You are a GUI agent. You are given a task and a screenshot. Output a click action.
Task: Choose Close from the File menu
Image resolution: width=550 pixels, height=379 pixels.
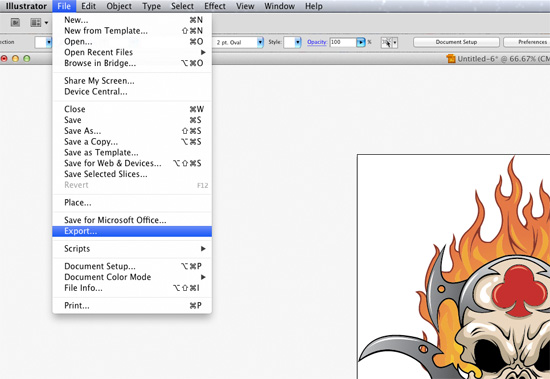[132, 109]
